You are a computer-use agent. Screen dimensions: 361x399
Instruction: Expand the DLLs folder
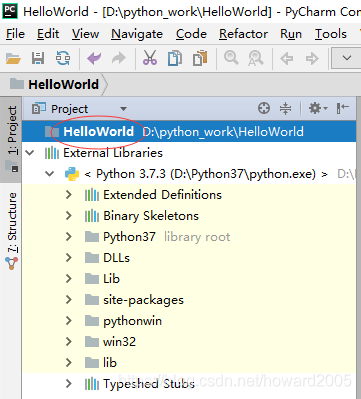(69, 258)
